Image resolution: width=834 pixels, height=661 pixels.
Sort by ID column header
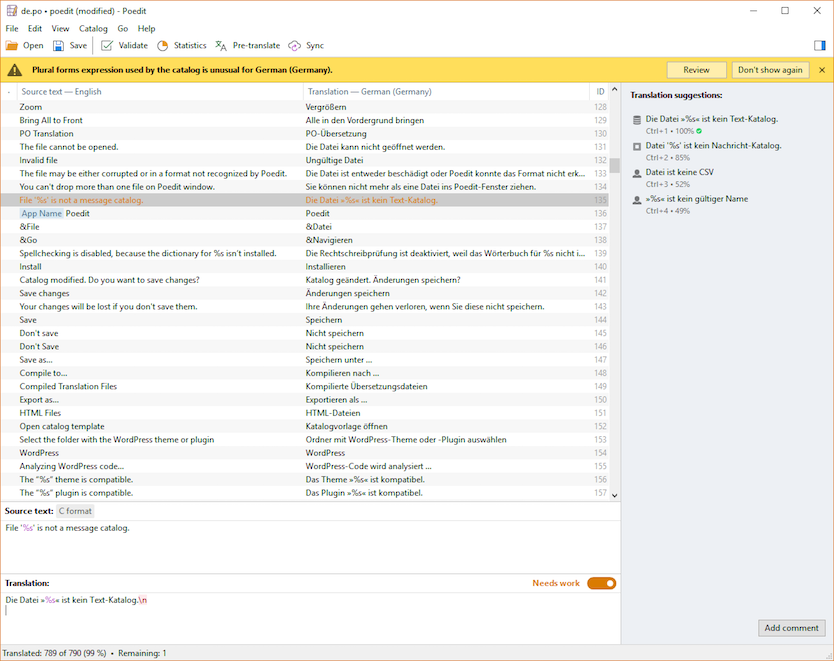tap(599, 91)
